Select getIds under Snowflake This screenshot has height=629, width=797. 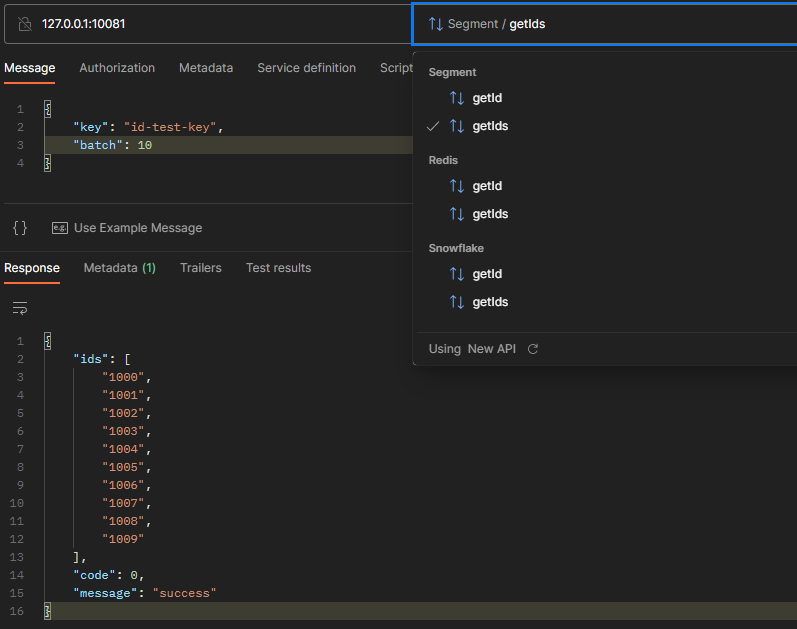click(x=490, y=302)
